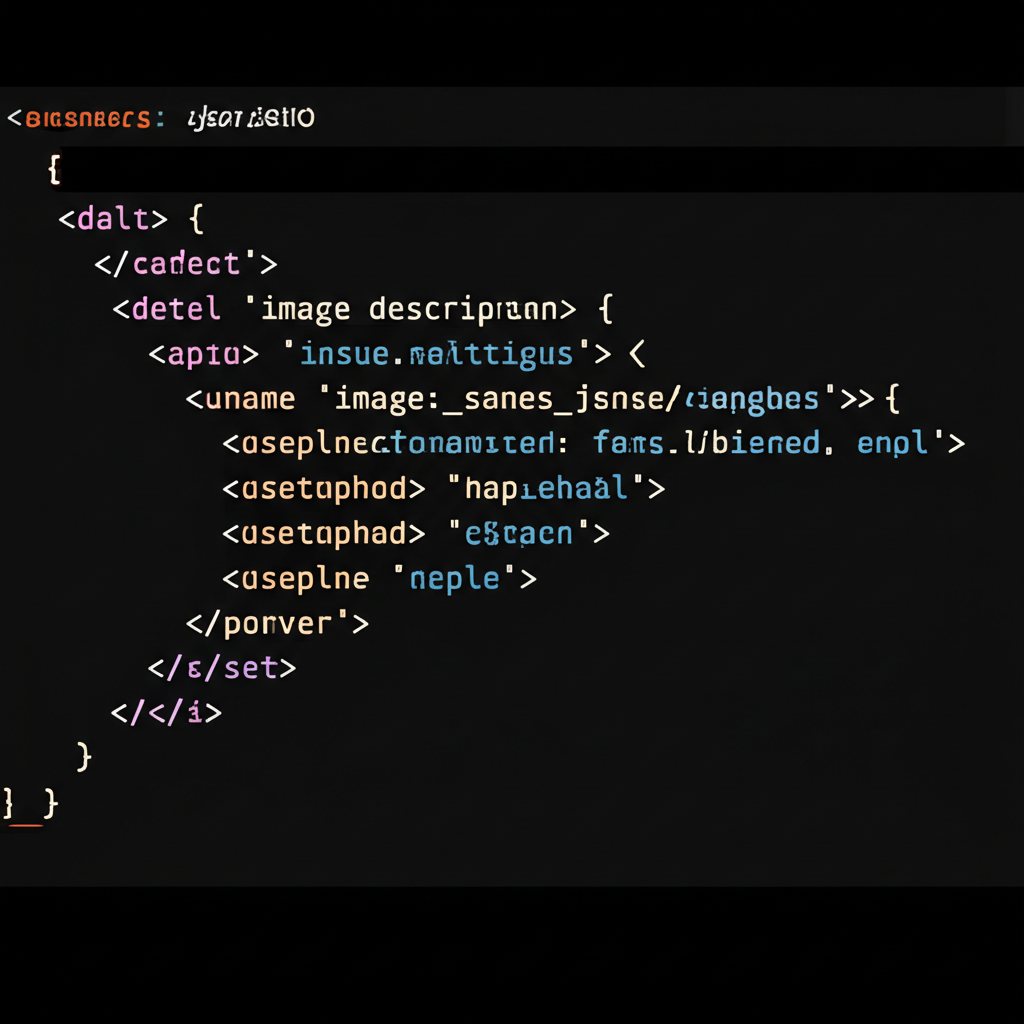1024x1024 pixels.
Task: Click the blue 'neple' string
Action: pos(461,578)
